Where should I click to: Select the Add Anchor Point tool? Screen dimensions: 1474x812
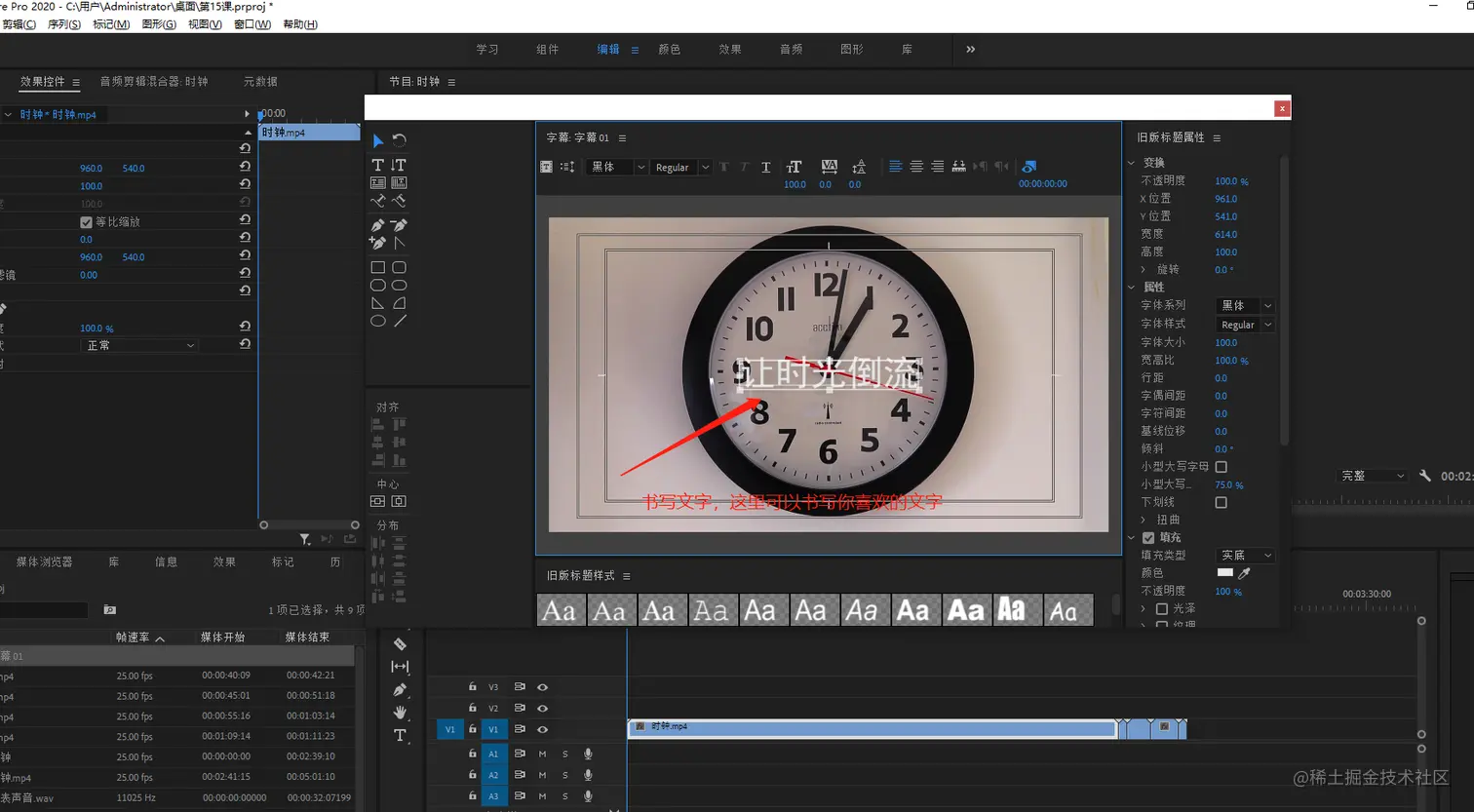pyautogui.click(x=378, y=243)
